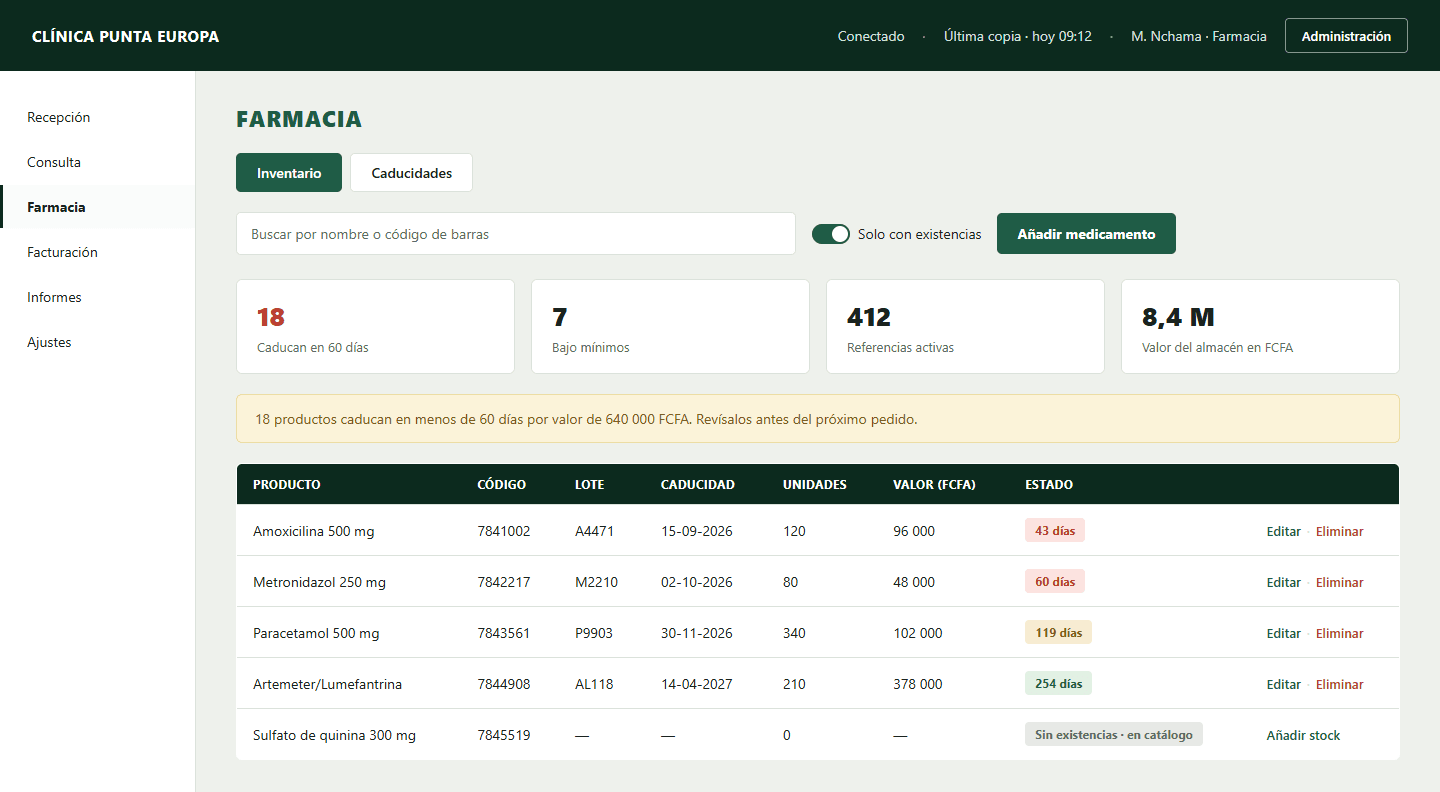
Task: Click 'Última copia · hoy 09:12' in the header
Action: 1017,36
